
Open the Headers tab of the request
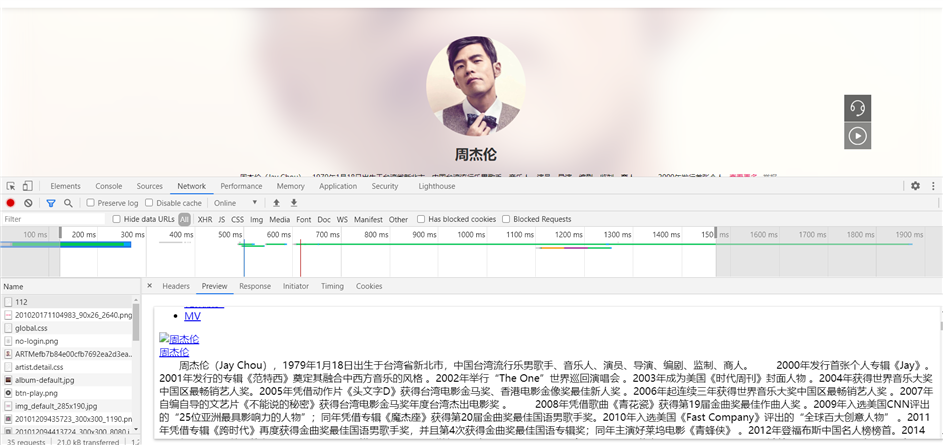tap(176, 286)
